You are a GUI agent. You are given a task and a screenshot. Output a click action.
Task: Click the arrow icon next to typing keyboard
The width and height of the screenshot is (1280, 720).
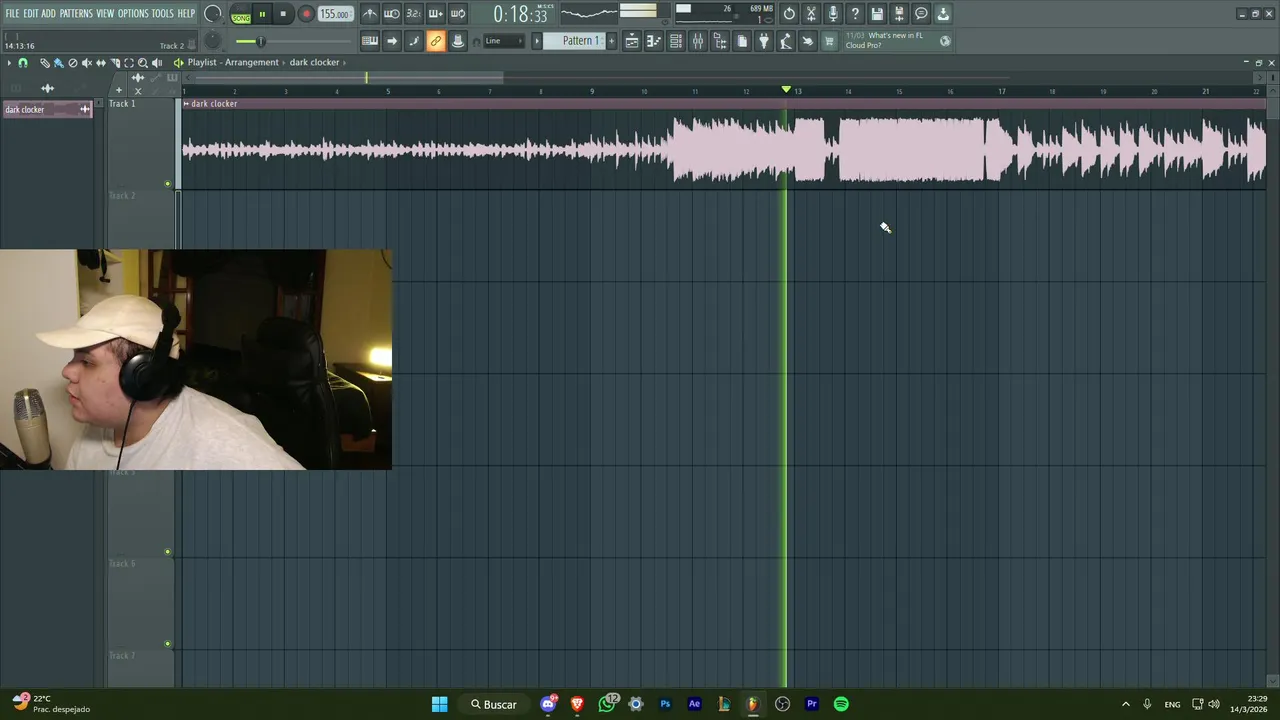click(x=392, y=41)
